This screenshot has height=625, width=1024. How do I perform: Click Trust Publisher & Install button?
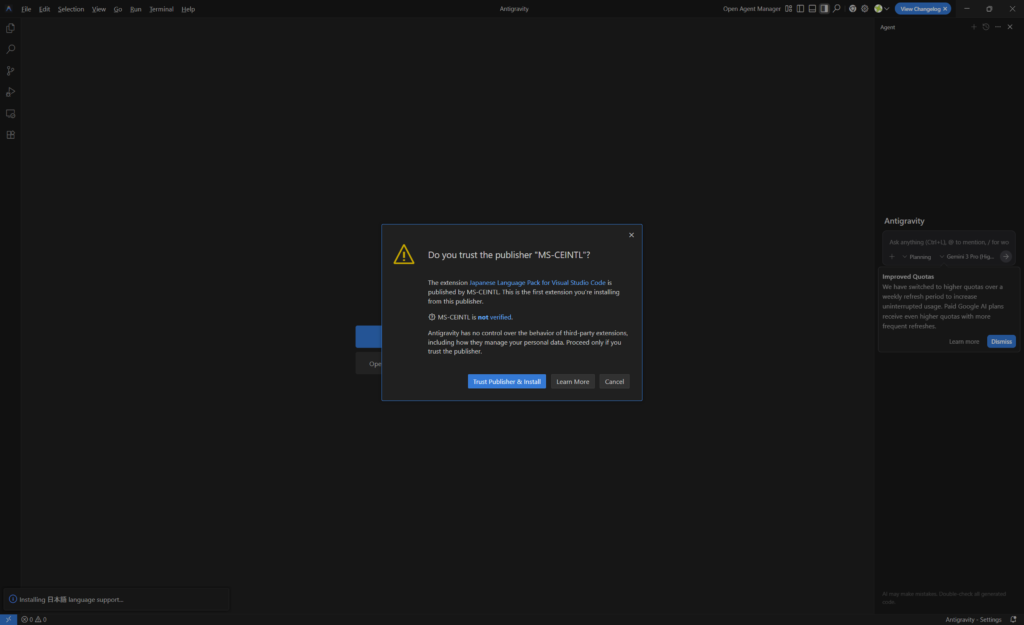[x=506, y=381]
